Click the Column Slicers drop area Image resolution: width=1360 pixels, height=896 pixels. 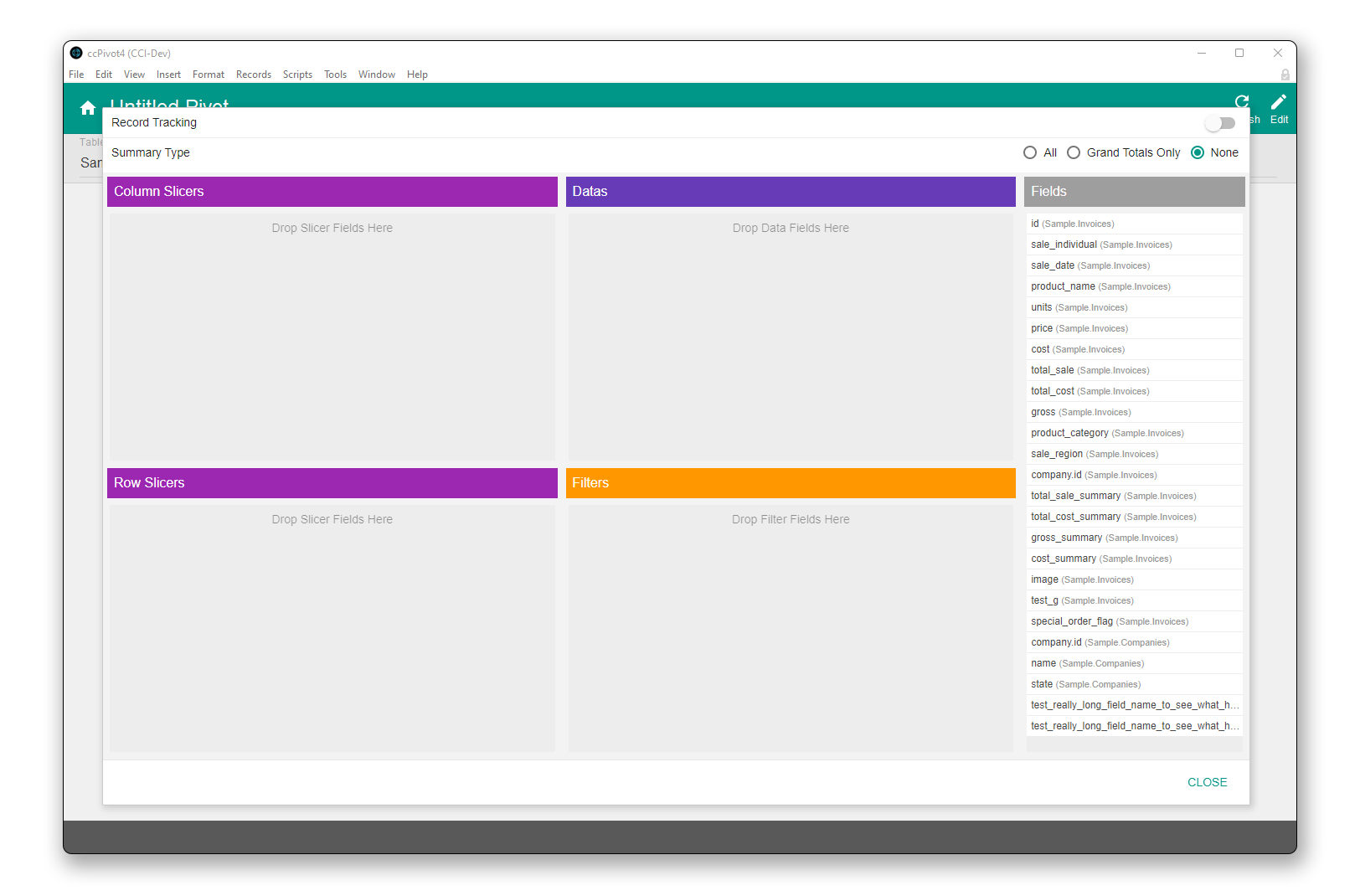332,336
